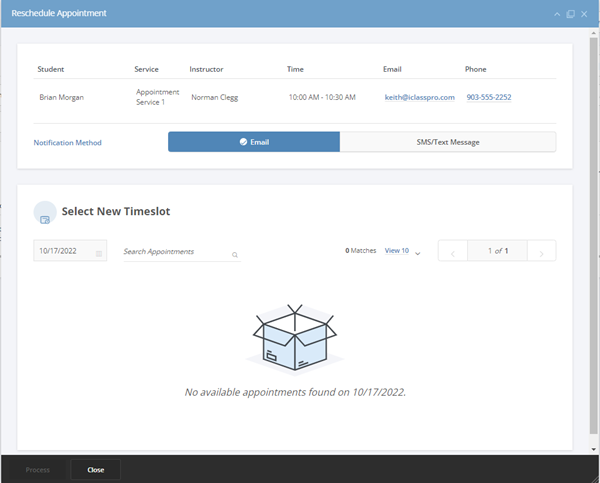Go to next page arrow
The height and width of the screenshot is (483, 600).
pos(541,253)
